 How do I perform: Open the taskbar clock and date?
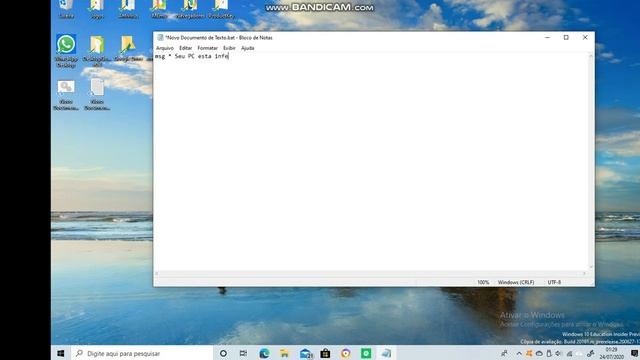(x=611, y=353)
